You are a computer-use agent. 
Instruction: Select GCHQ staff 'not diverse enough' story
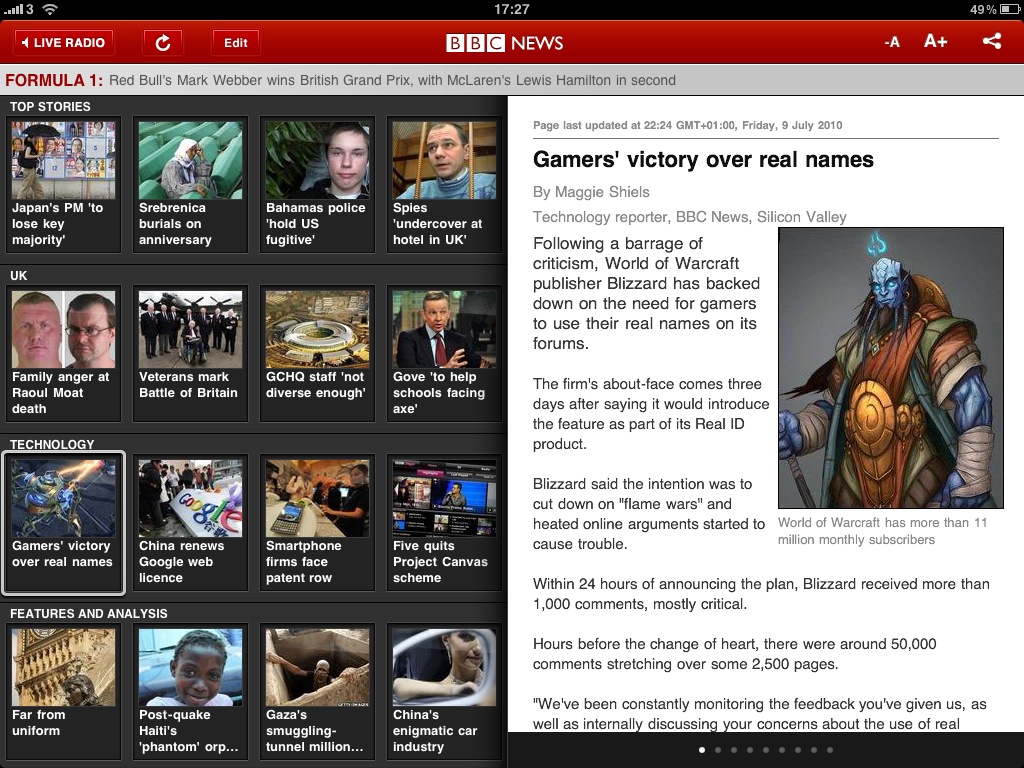click(317, 353)
